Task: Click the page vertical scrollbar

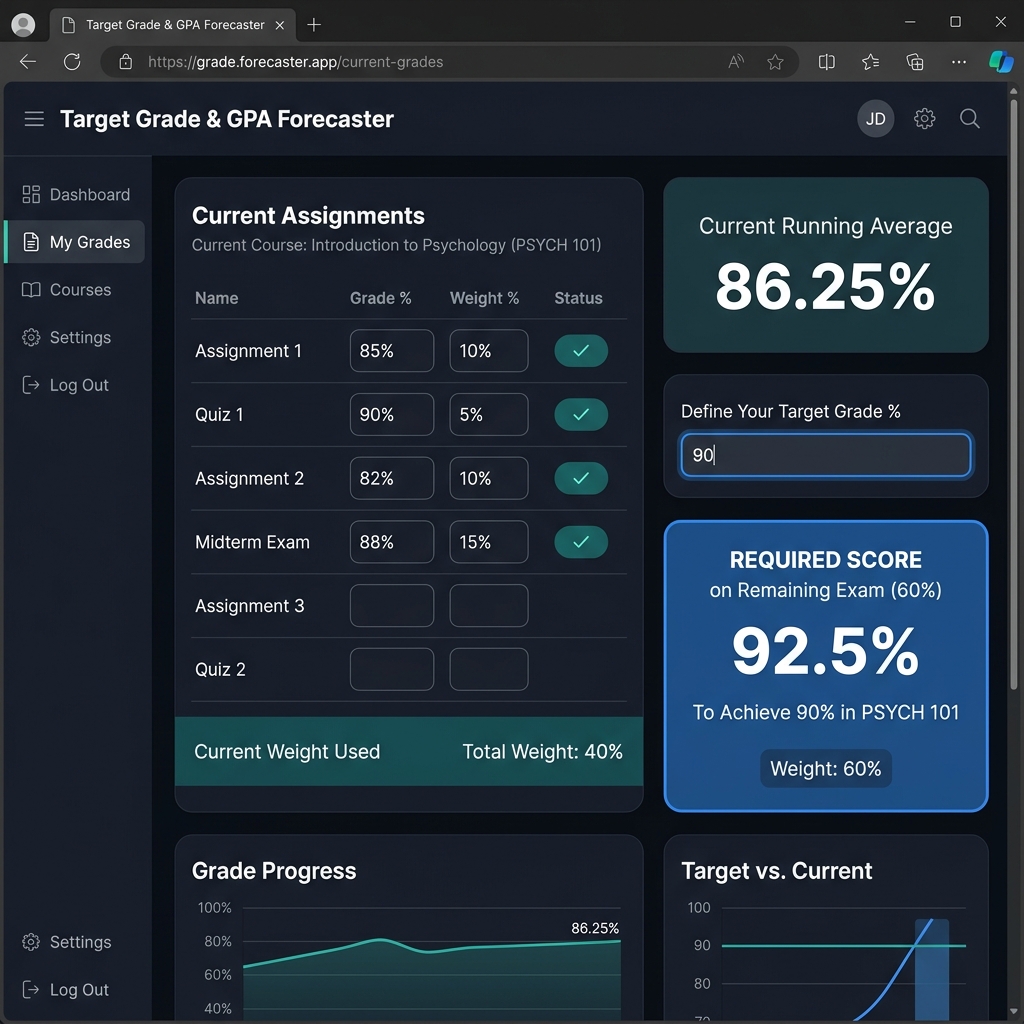Action: [1014, 392]
